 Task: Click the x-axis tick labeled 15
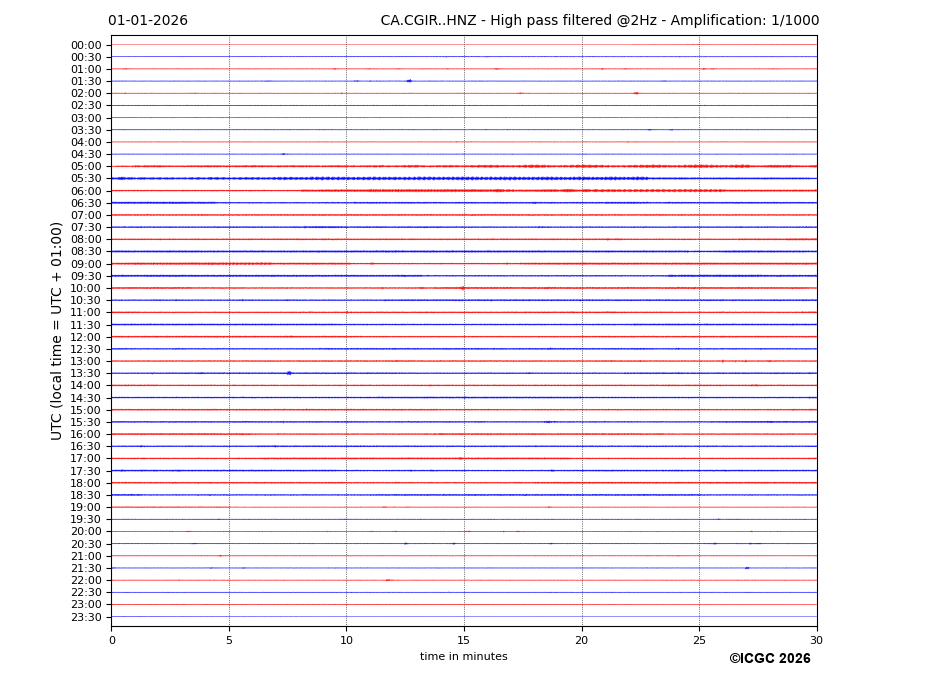pos(464,640)
